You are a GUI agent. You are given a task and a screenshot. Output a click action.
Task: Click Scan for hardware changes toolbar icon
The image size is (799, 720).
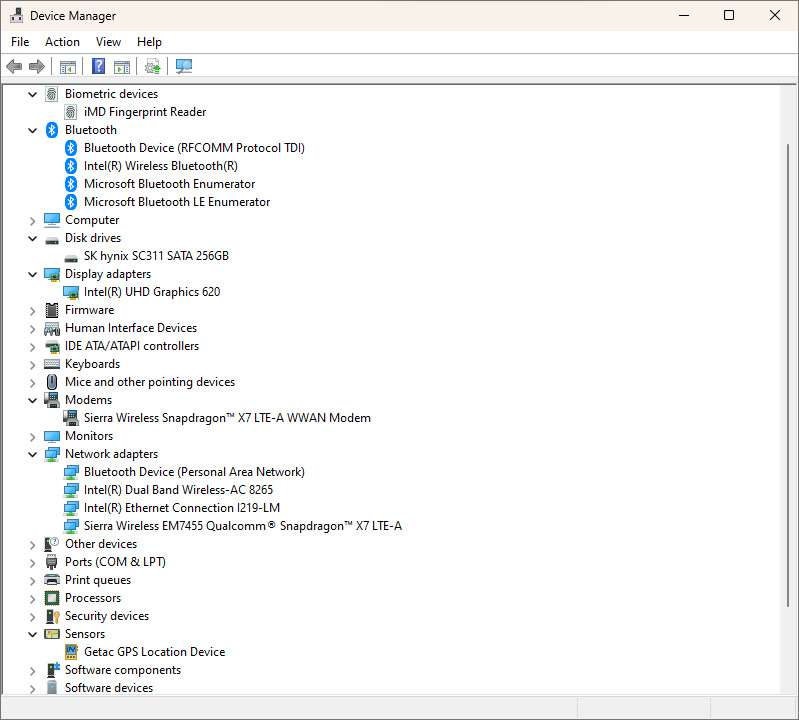[184, 66]
